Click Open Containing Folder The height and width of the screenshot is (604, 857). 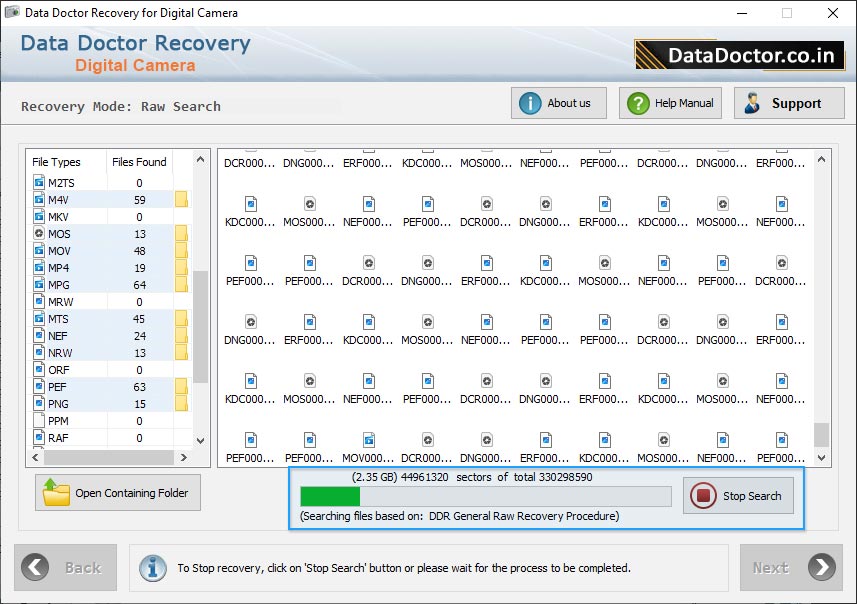118,493
